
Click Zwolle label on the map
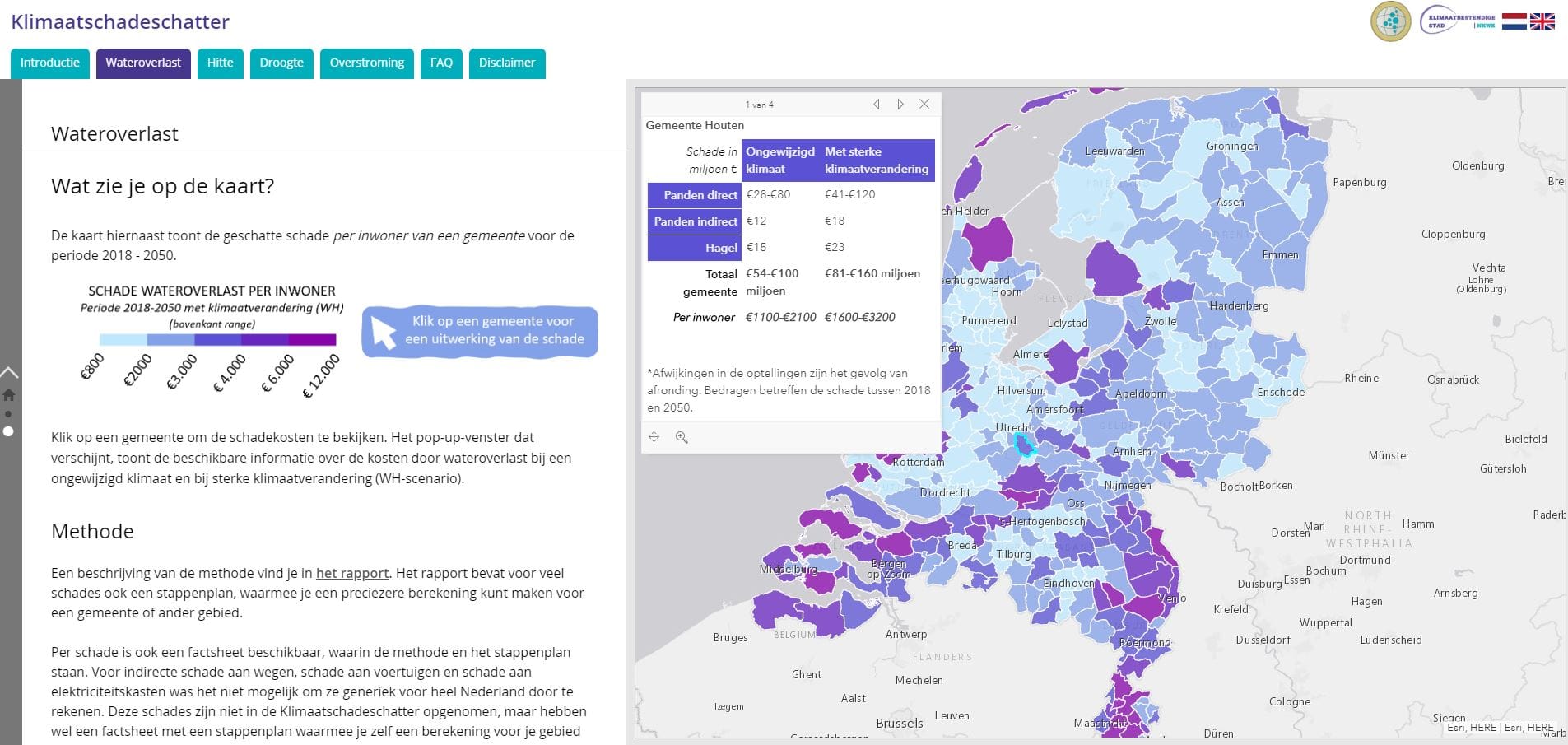pyautogui.click(x=1161, y=321)
